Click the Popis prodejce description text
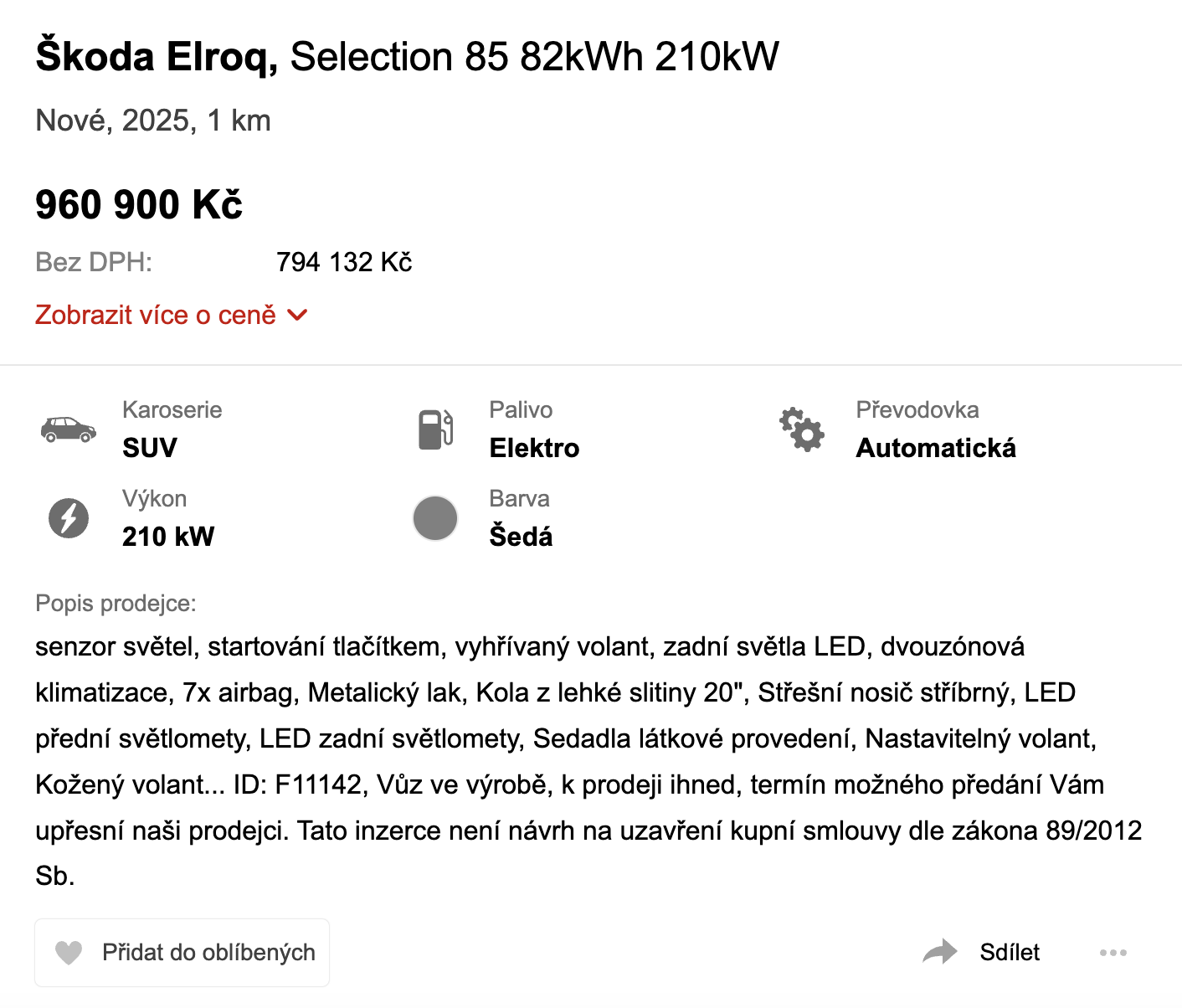The image size is (1182, 1008). (588, 761)
